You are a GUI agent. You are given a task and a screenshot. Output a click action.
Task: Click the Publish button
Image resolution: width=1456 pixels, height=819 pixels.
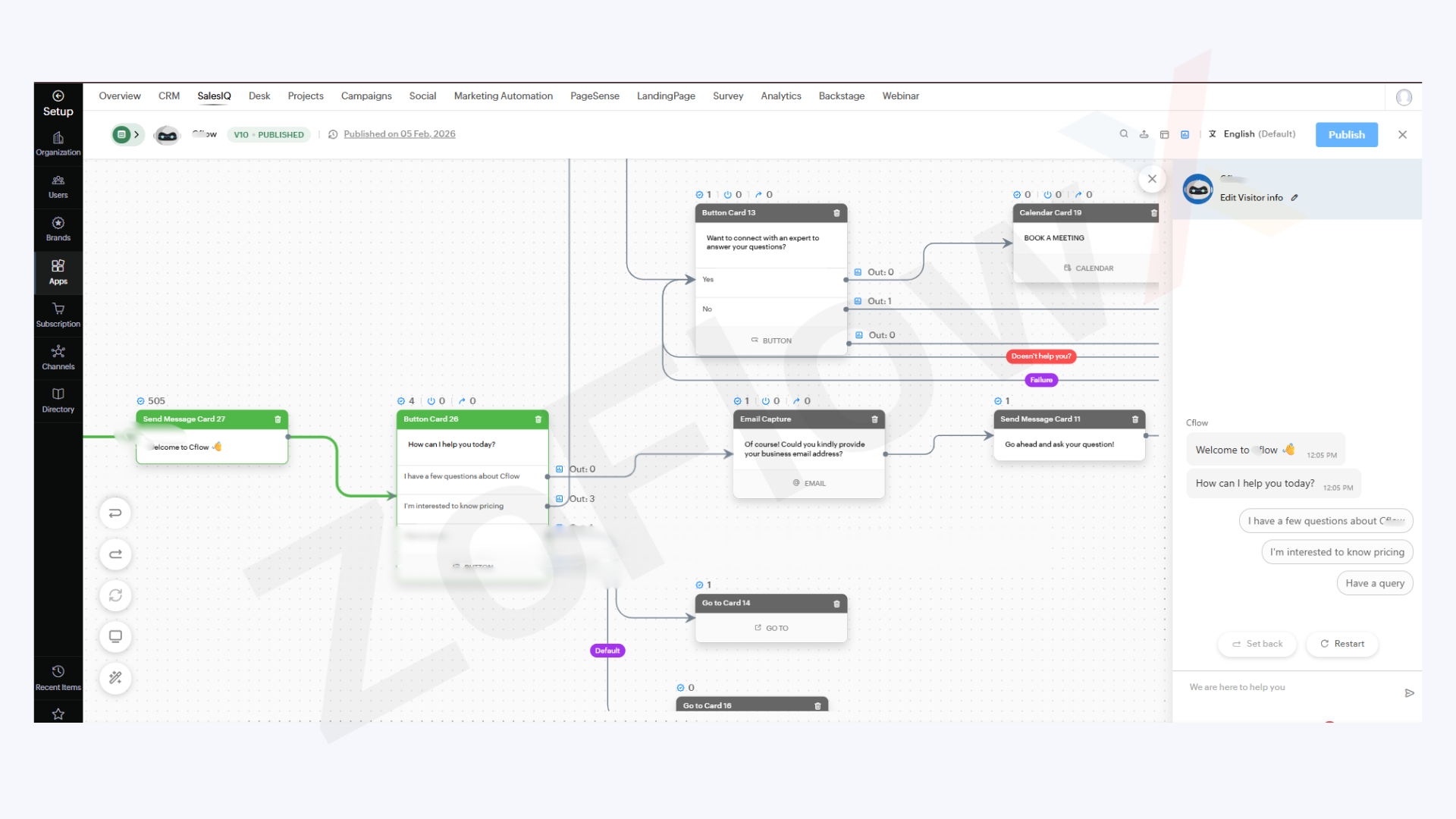pos(1346,135)
